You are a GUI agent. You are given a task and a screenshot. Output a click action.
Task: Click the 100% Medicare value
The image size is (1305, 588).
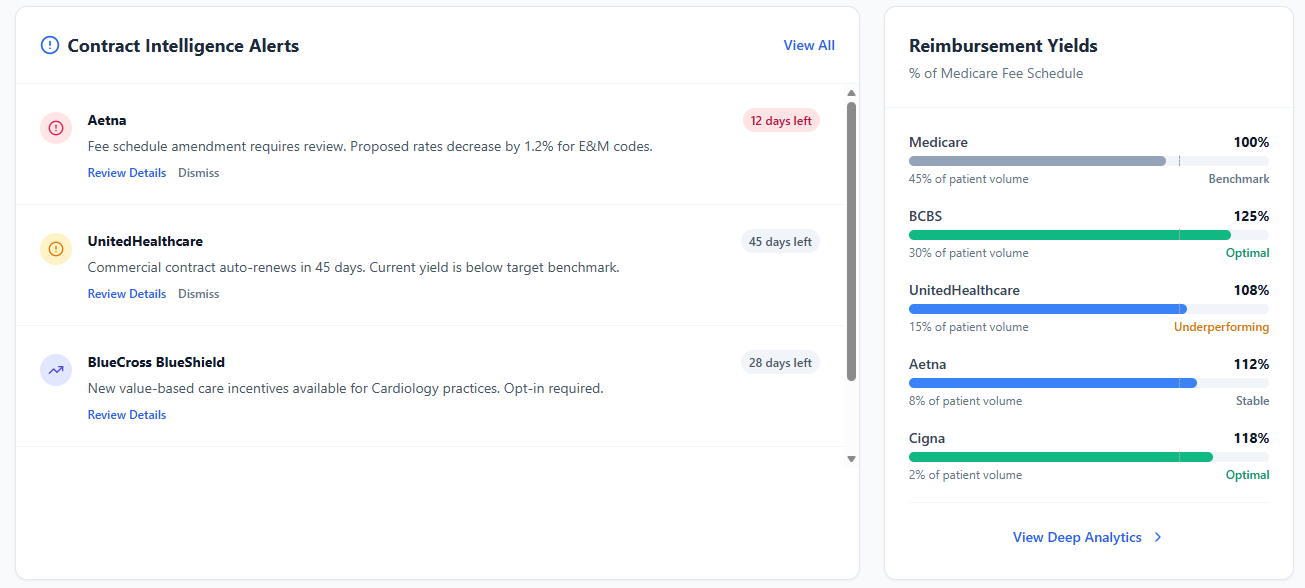click(1251, 143)
